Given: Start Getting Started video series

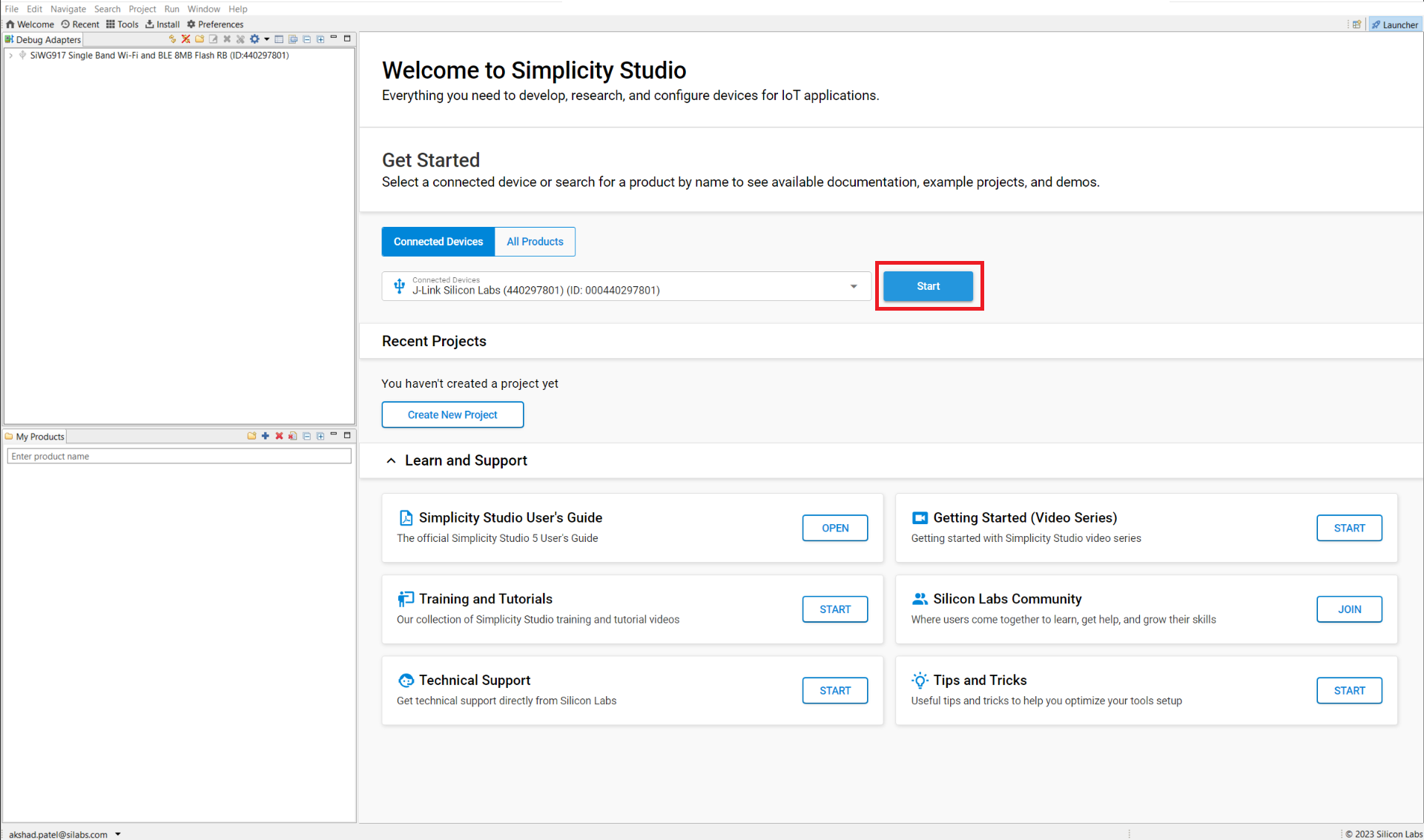Looking at the screenshot, I should click(1349, 528).
